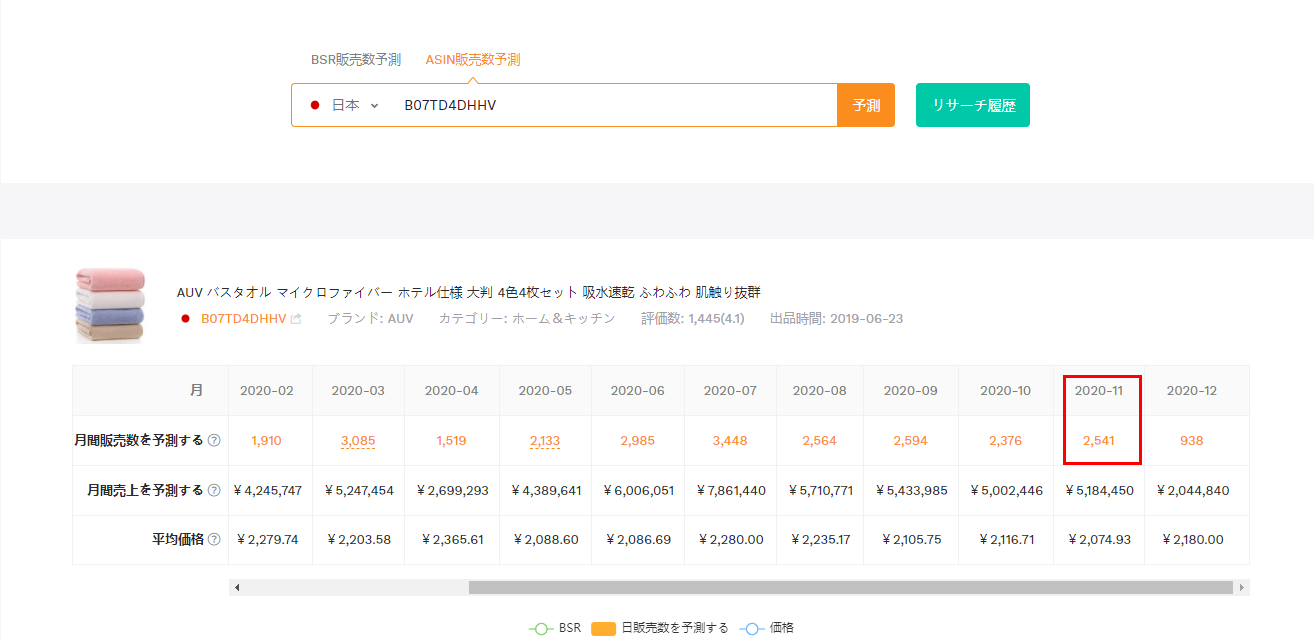The height and width of the screenshot is (641, 1314).
Task: Click underlined 2020-05 sales value 2,133
Action: pyautogui.click(x=545, y=441)
